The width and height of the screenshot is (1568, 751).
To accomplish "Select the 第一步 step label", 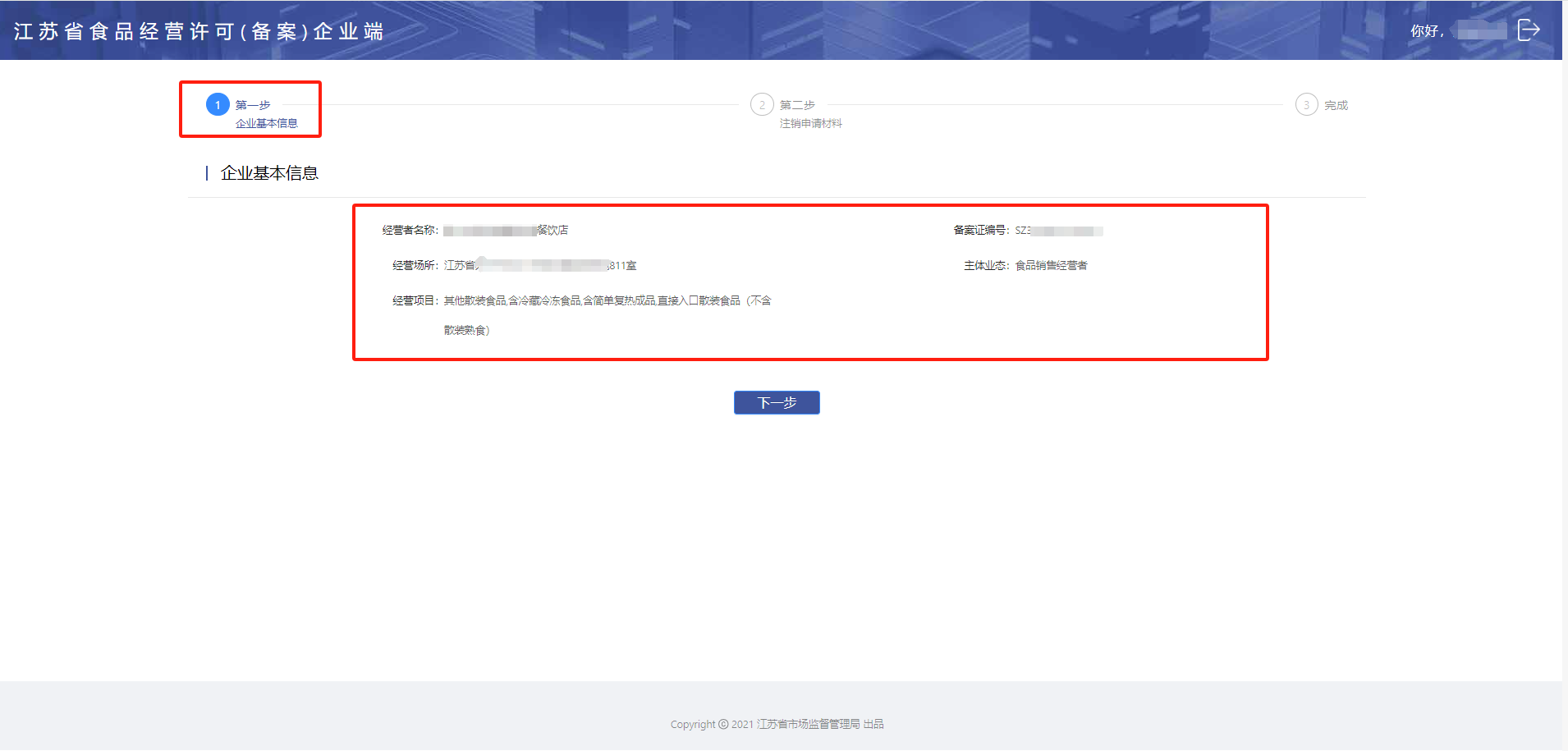I will pyautogui.click(x=253, y=105).
